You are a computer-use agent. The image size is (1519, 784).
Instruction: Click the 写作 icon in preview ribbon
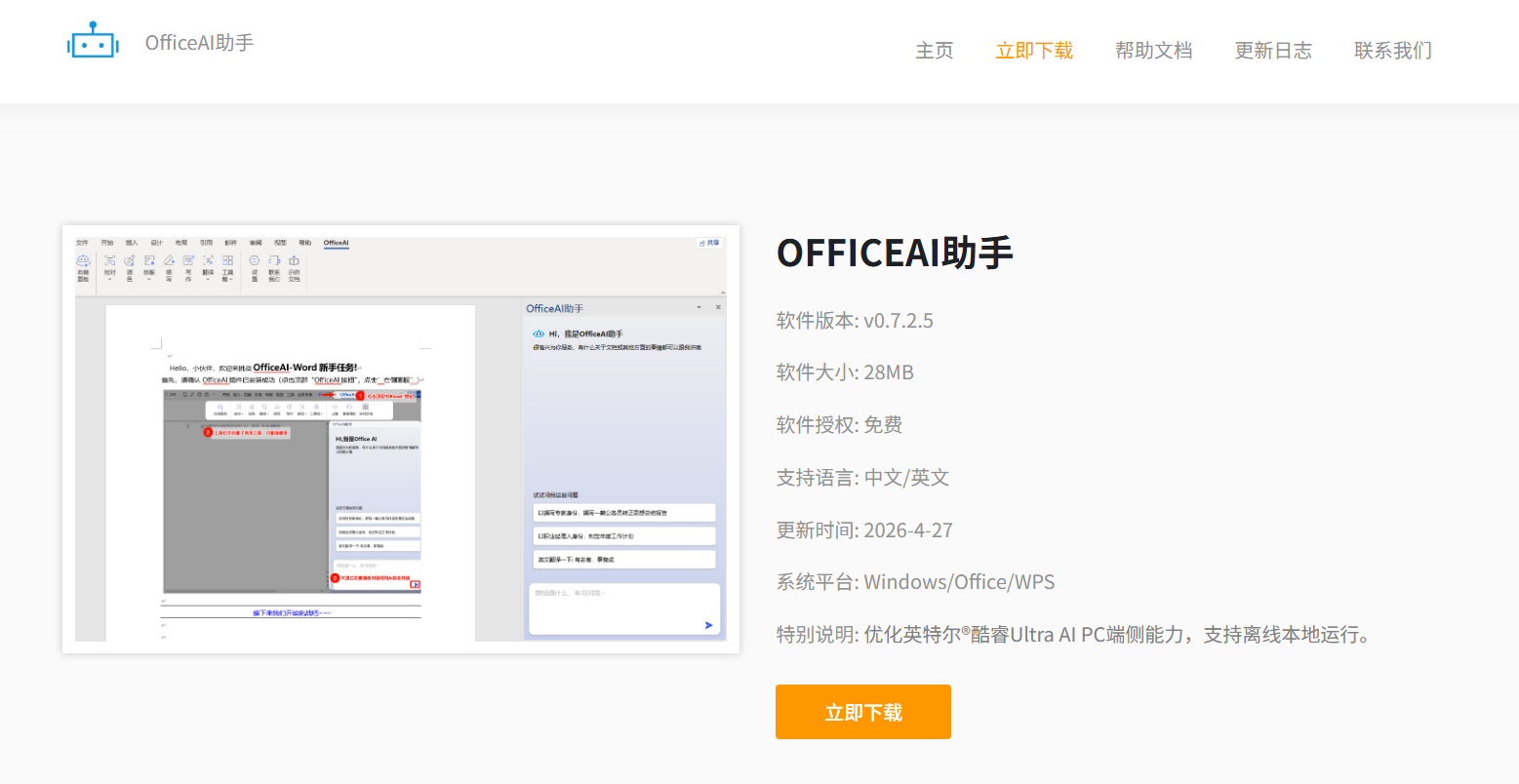point(188,260)
